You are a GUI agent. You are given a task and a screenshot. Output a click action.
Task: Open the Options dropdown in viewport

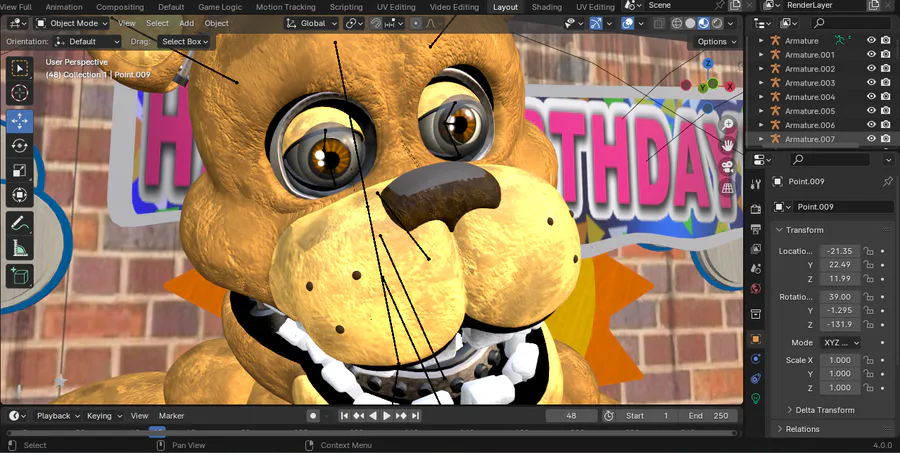(717, 41)
